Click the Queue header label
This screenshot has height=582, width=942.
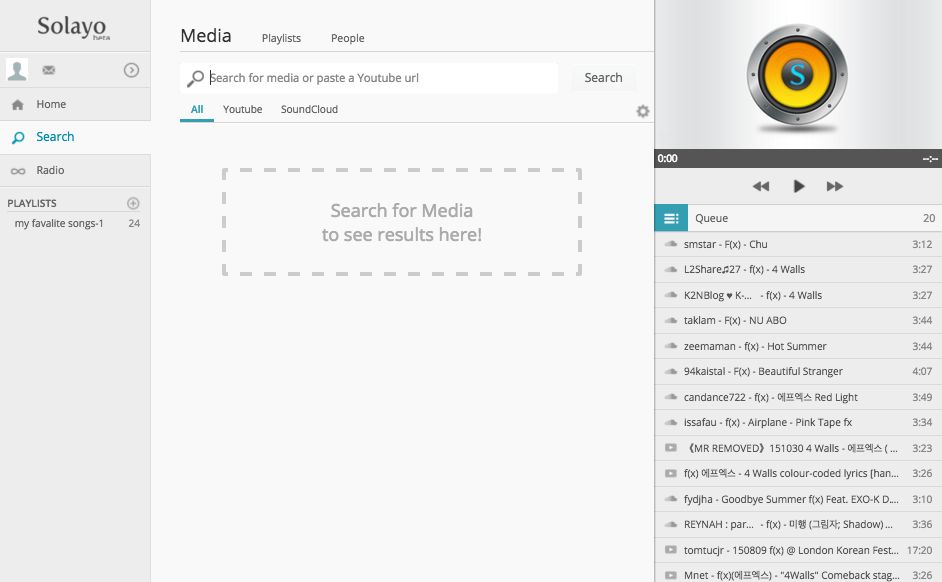[x=711, y=218]
